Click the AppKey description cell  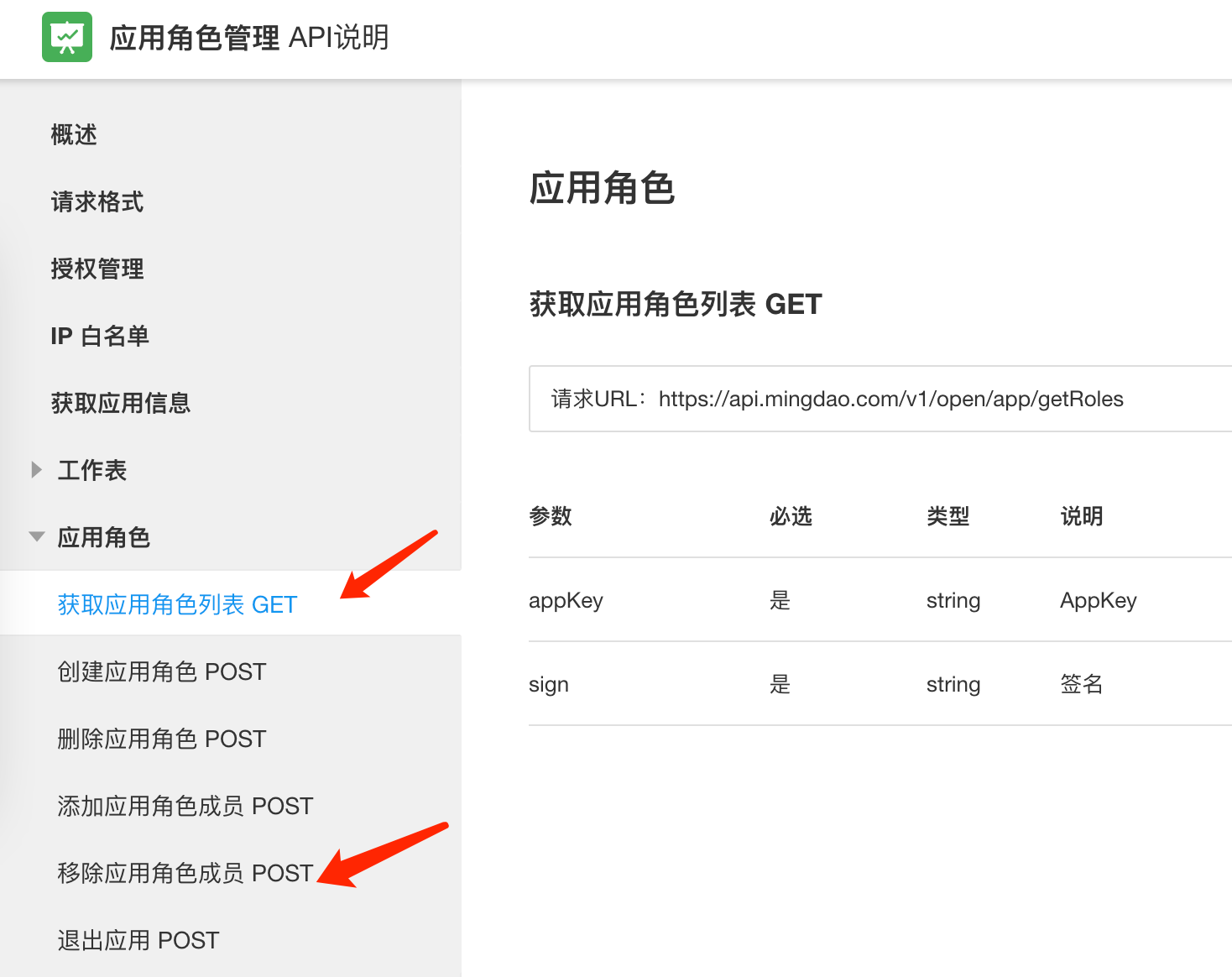click(1099, 600)
